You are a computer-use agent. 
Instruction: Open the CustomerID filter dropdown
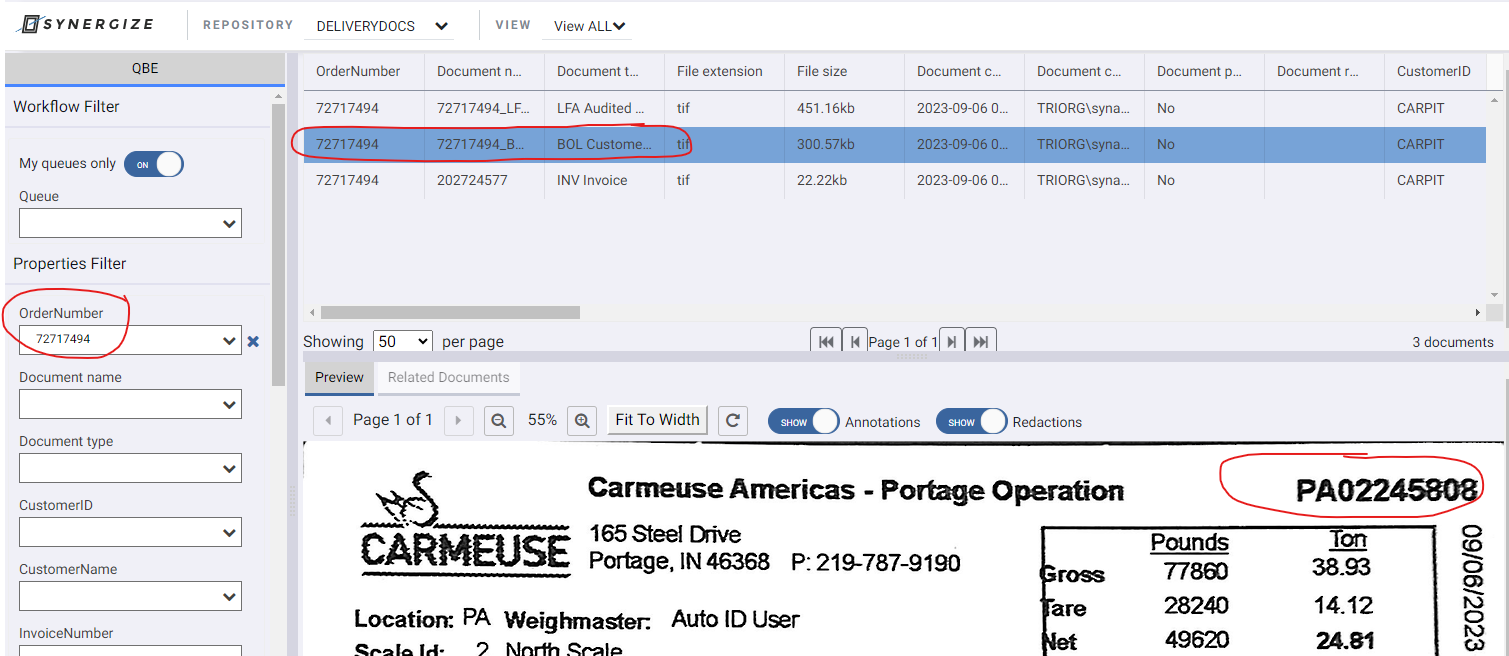pos(130,532)
